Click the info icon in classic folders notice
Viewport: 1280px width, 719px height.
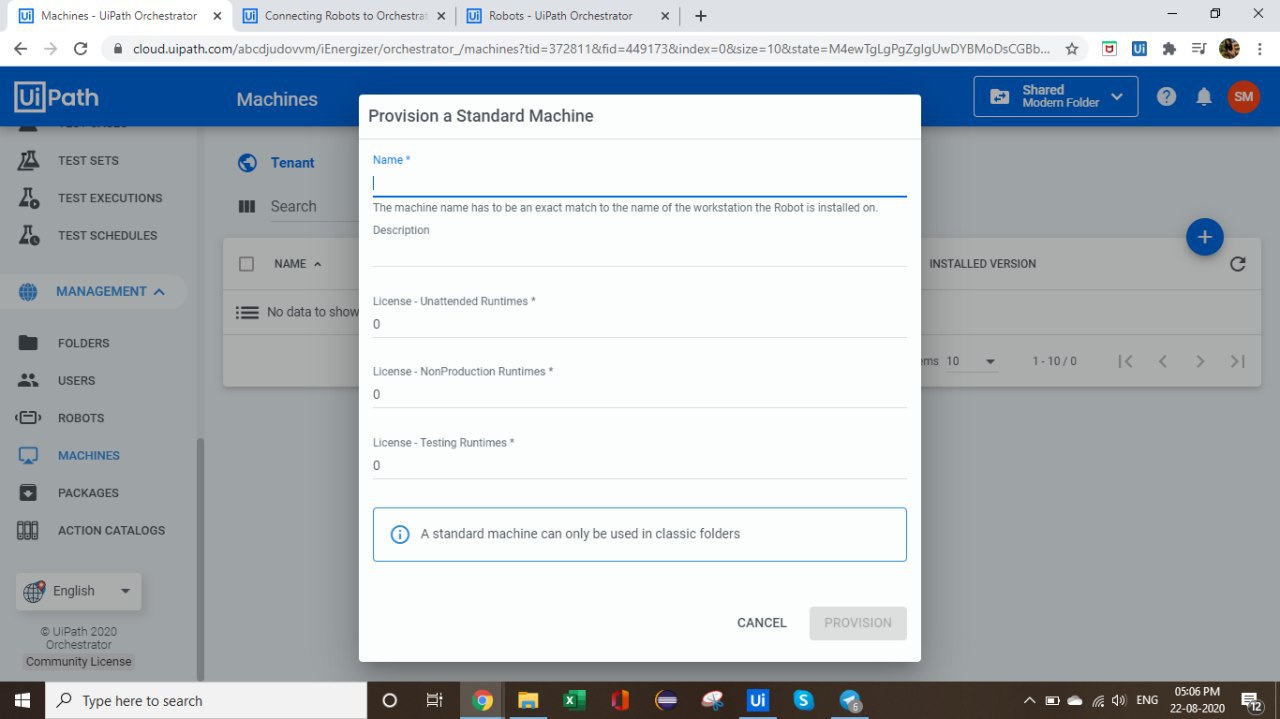click(399, 534)
